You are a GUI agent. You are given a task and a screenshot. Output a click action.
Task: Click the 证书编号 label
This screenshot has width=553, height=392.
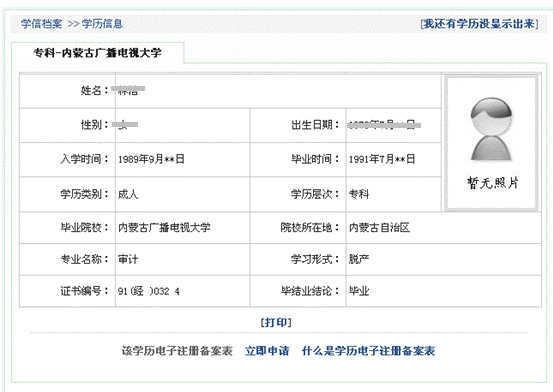click(x=84, y=291)
